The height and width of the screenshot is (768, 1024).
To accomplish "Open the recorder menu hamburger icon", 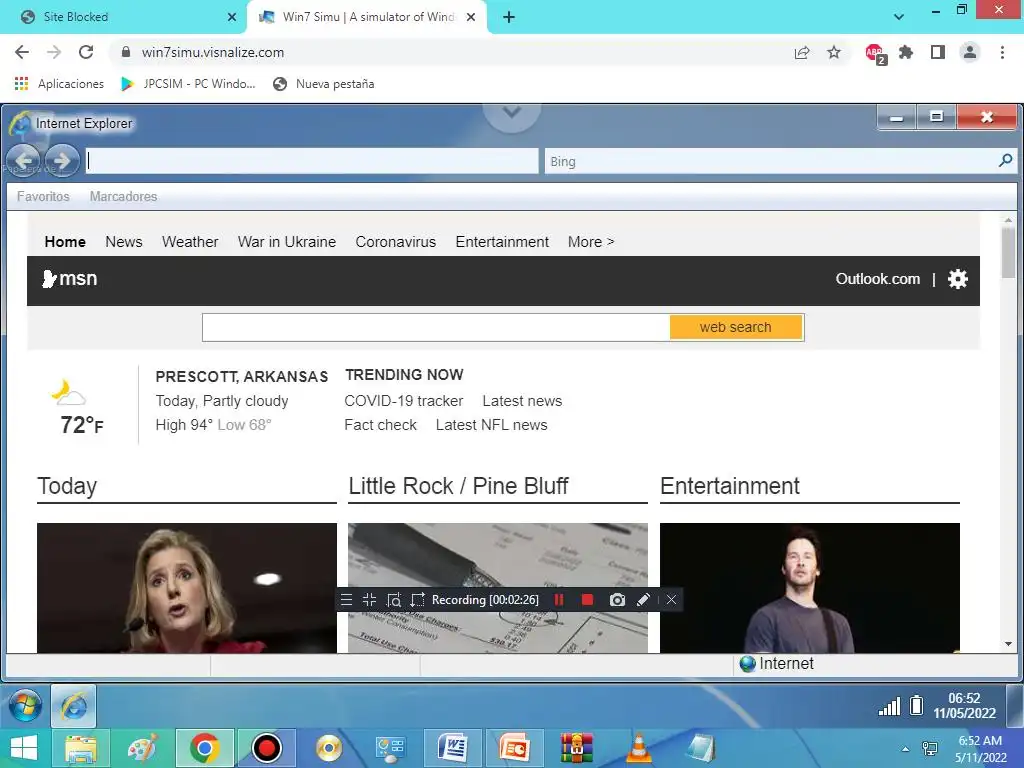I will (346, 600).
